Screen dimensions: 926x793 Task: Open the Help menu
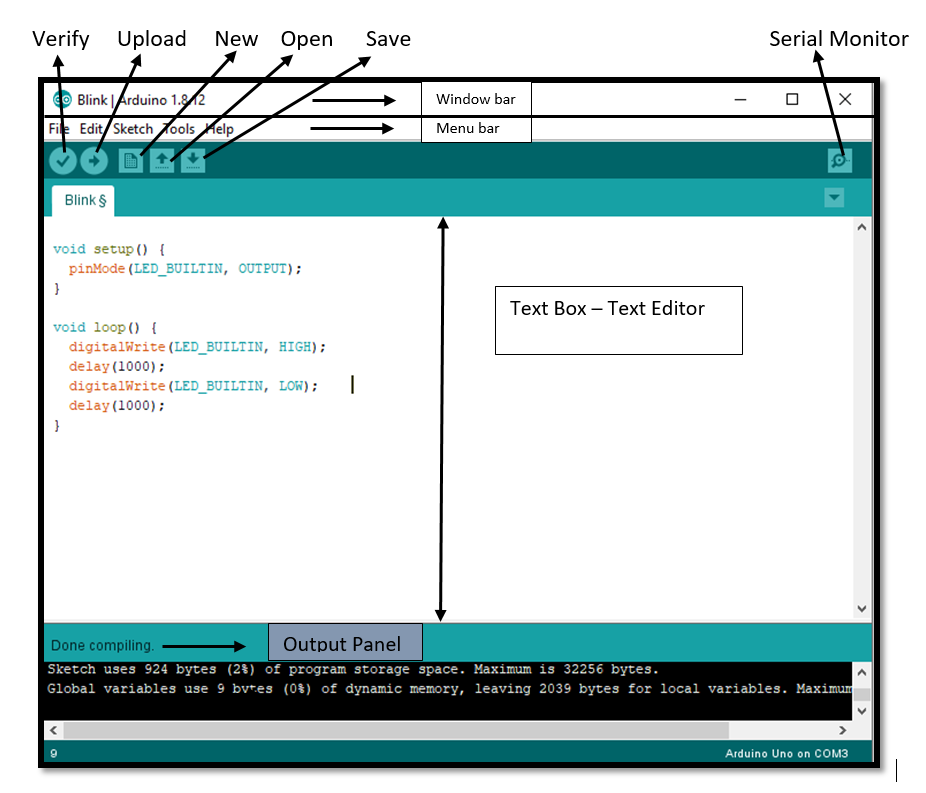(x=220, y=129)
